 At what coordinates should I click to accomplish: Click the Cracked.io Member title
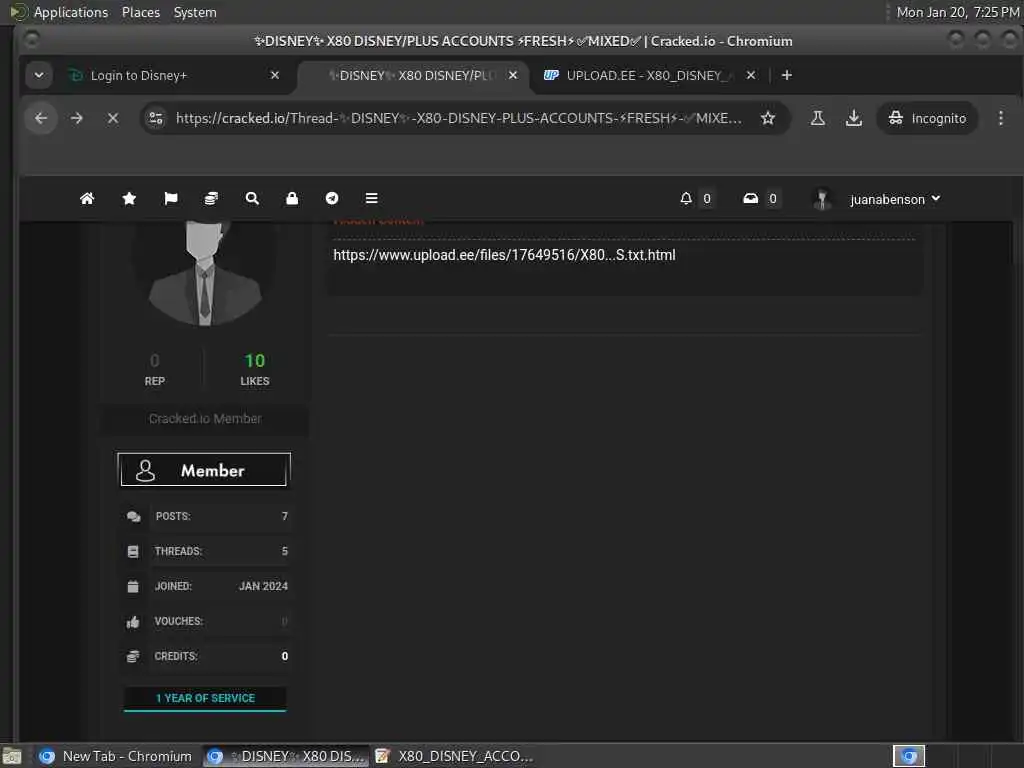pos(205,419)
